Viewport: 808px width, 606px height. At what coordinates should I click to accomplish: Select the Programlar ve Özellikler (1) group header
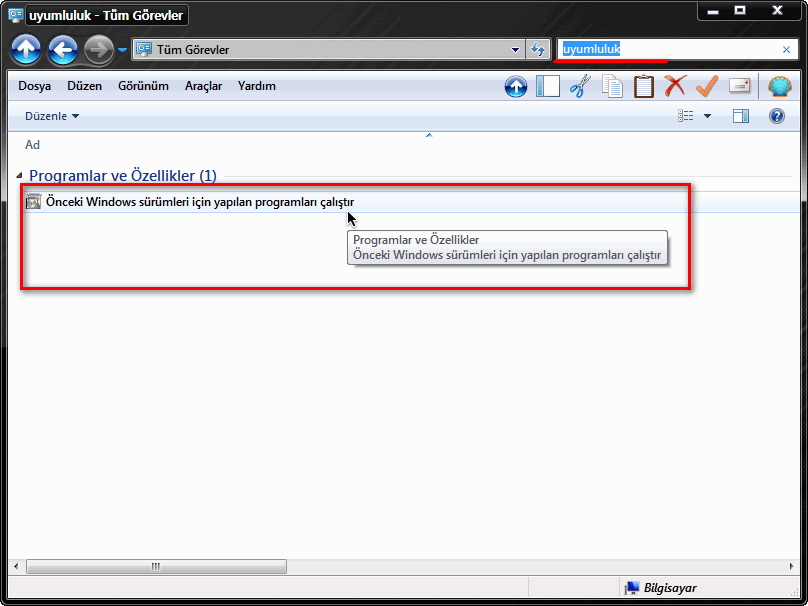[123, 176]
